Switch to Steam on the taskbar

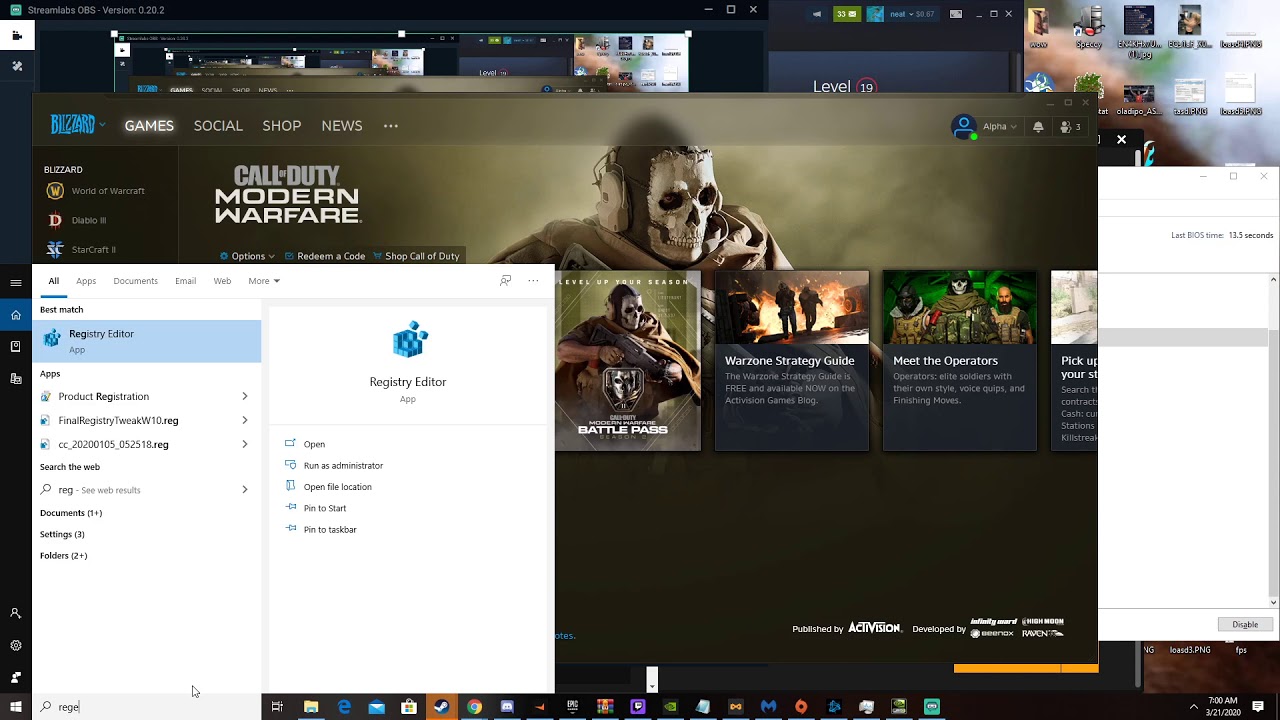(x=441, y=707)
